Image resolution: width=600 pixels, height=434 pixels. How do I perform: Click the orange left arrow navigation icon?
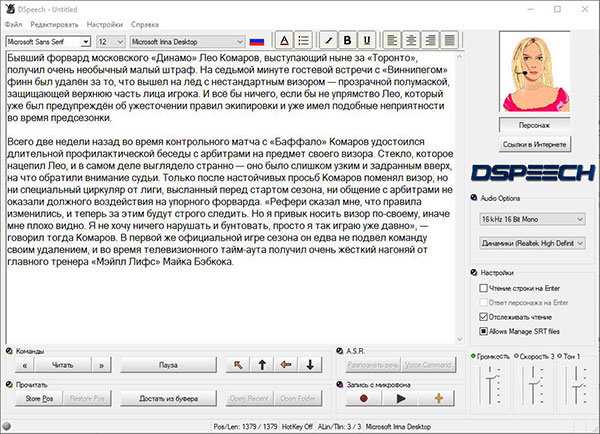[286, 365]
